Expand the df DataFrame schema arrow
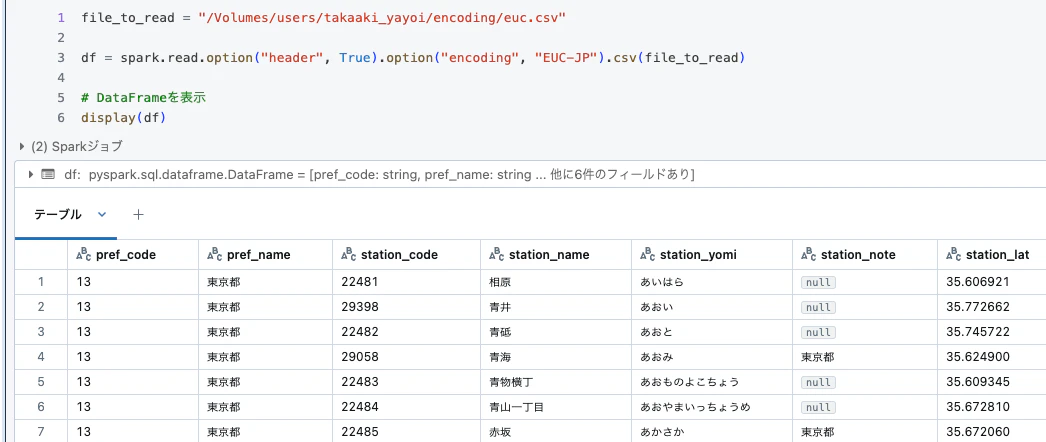 [x=30, y=175]
